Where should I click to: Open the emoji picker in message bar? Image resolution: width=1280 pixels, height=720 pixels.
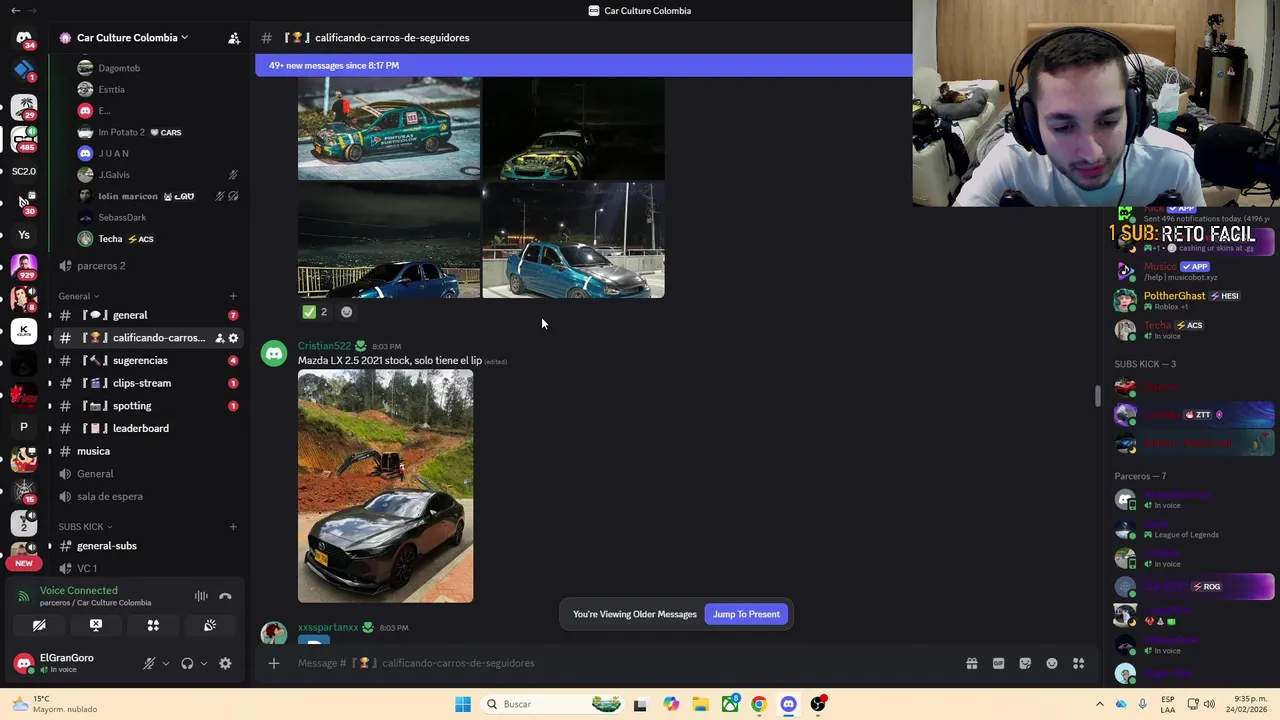coord(1052,663)
